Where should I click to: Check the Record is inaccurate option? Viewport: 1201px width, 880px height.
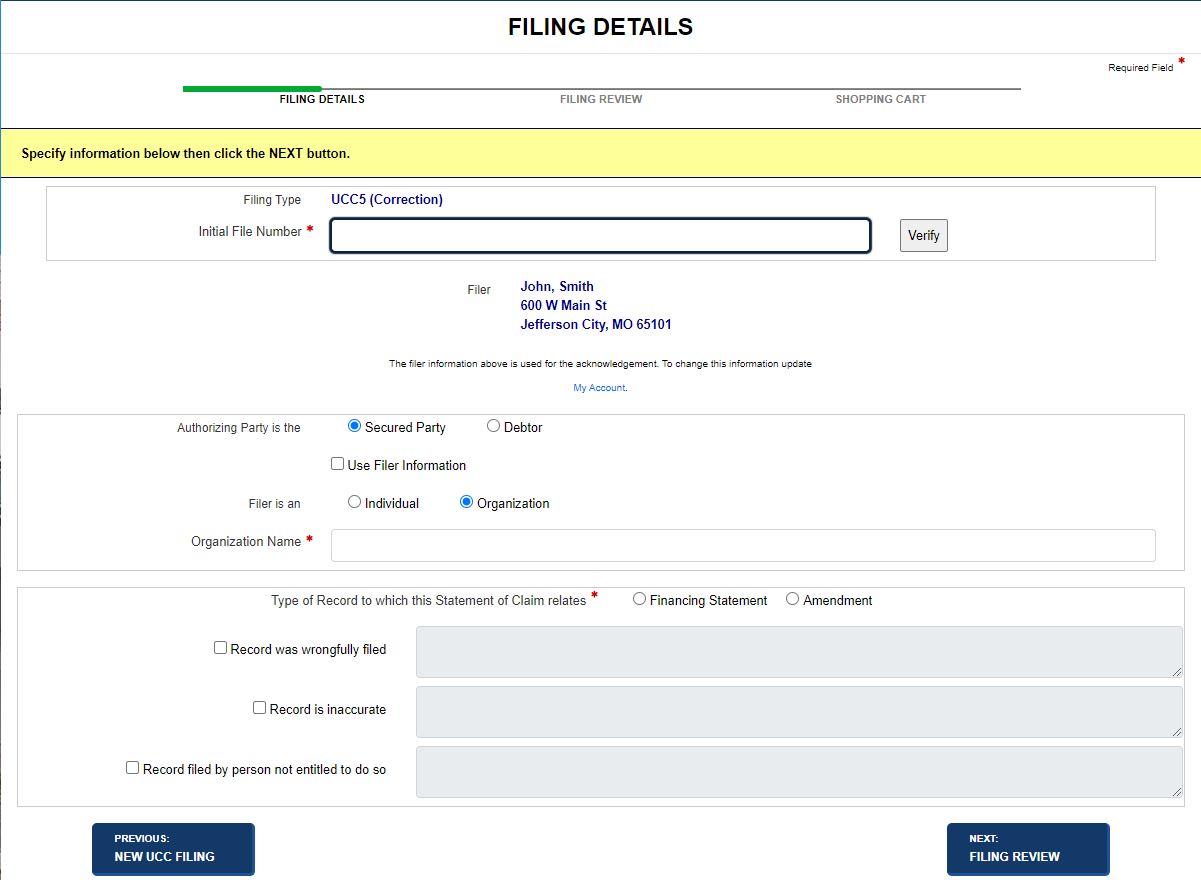260,709
